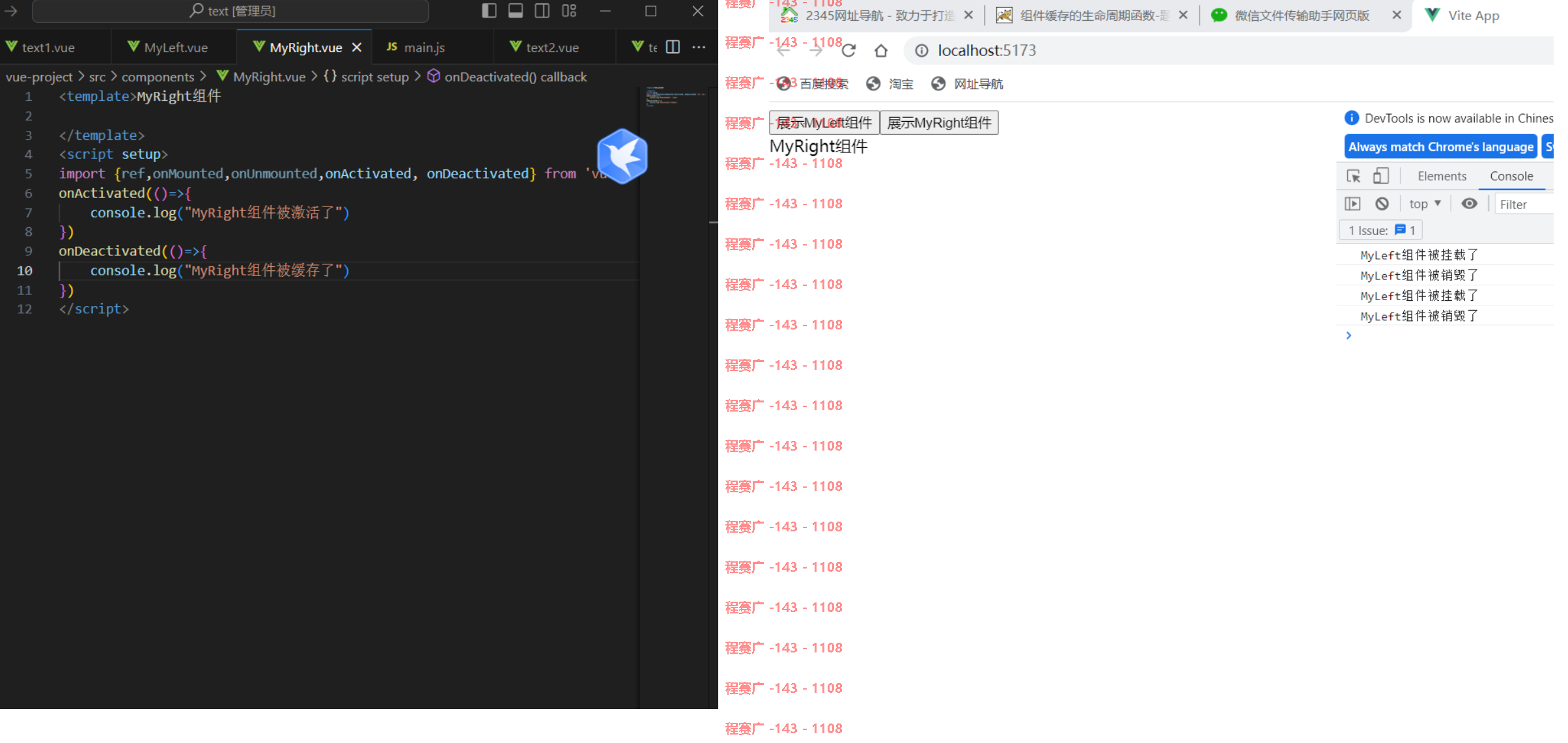Reload the browser page
This screenshot has height=743, width=1568.
tap(848, 50)
